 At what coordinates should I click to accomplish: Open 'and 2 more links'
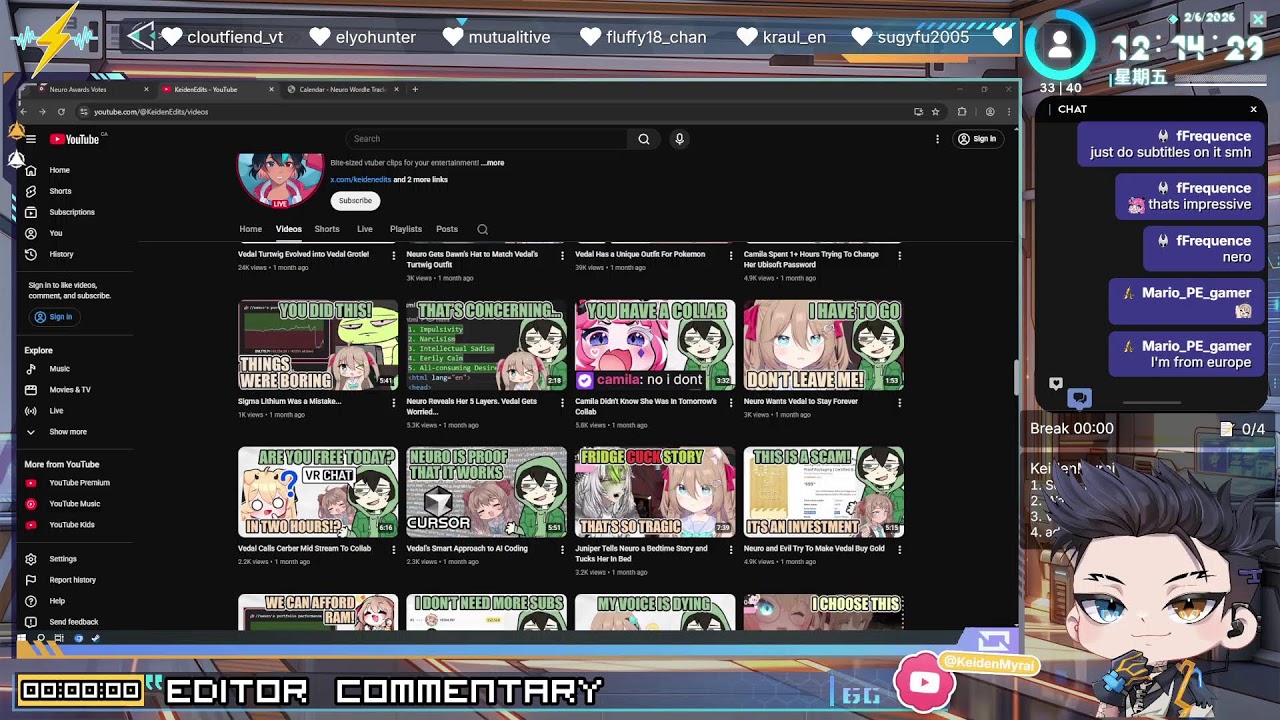click(x=420, y=180)
